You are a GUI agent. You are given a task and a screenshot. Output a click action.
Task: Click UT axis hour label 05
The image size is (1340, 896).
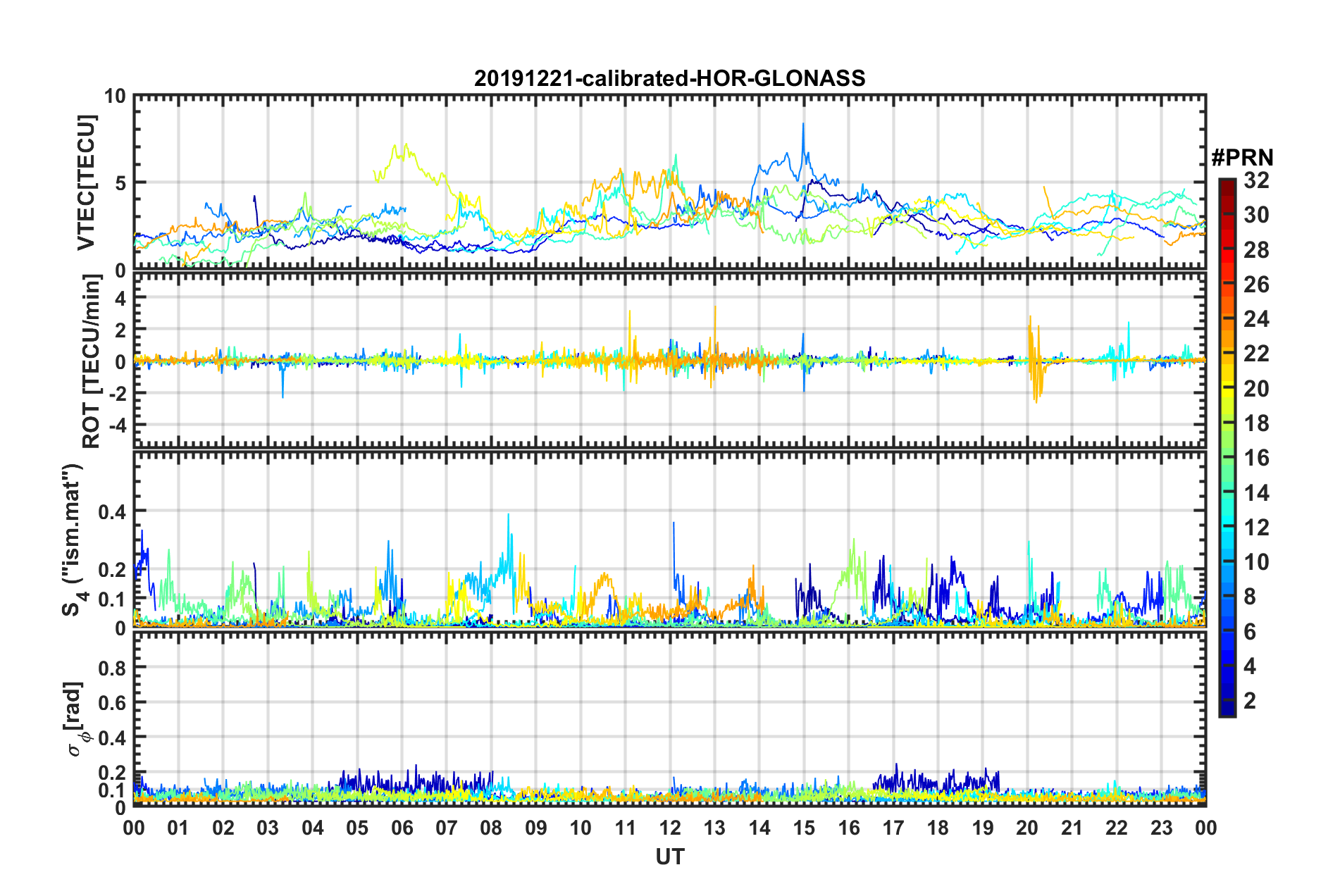(357, 828)
